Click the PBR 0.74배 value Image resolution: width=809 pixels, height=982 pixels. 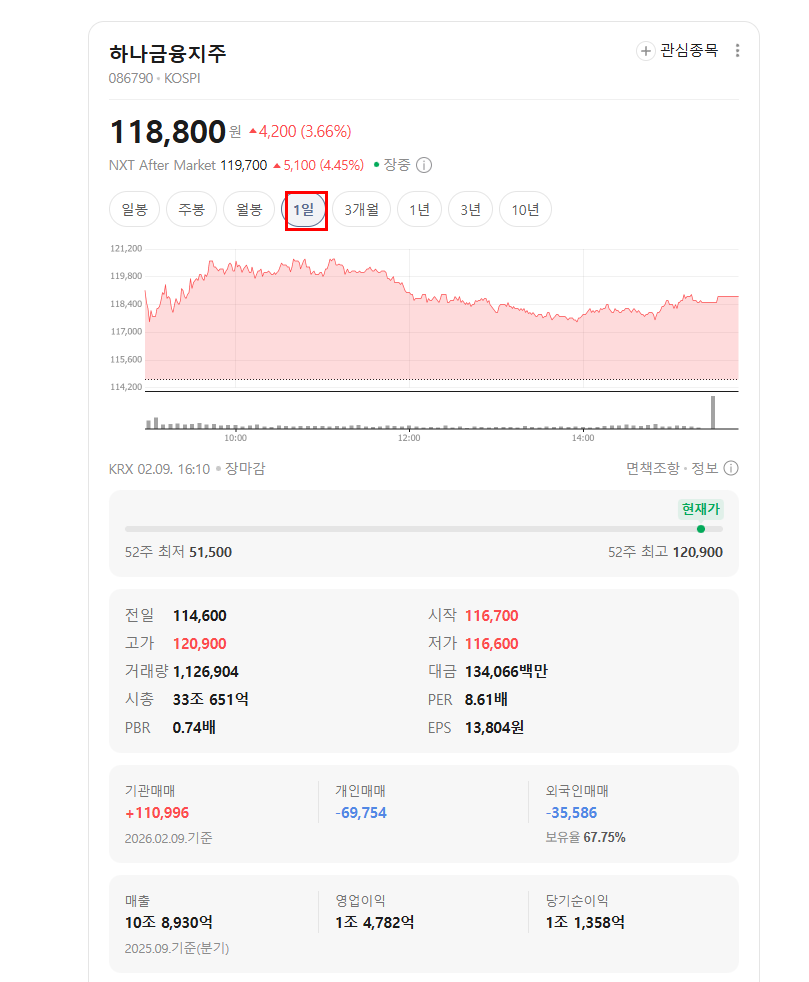pos(194,728)
